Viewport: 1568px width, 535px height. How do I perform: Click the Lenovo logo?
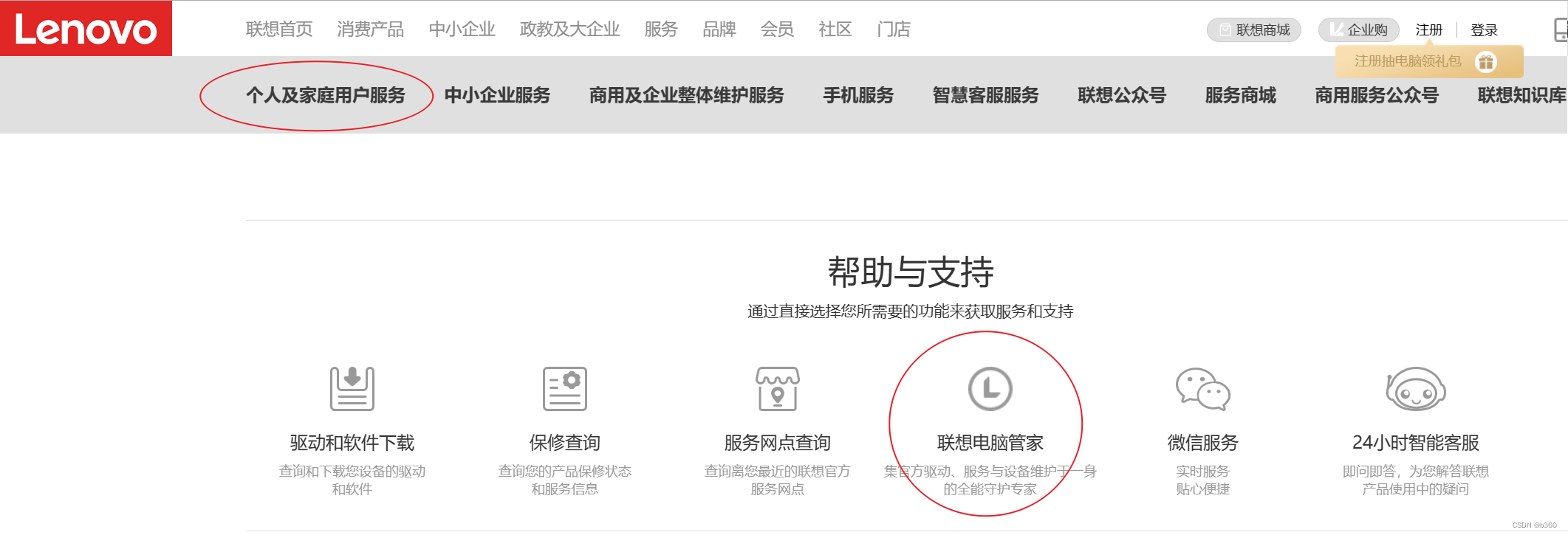pyautogui.click(x=86, y=28)
